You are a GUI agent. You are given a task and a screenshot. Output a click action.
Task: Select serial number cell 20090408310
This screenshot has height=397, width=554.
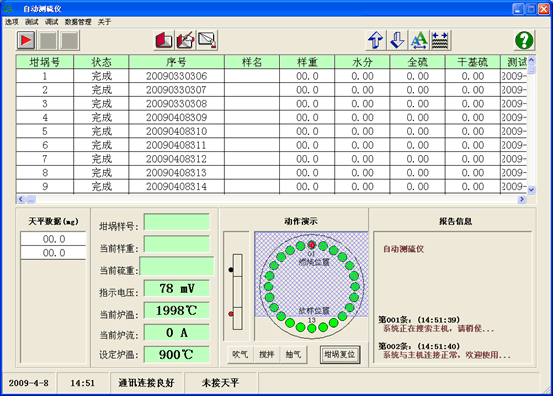click(x=176, y=131)
